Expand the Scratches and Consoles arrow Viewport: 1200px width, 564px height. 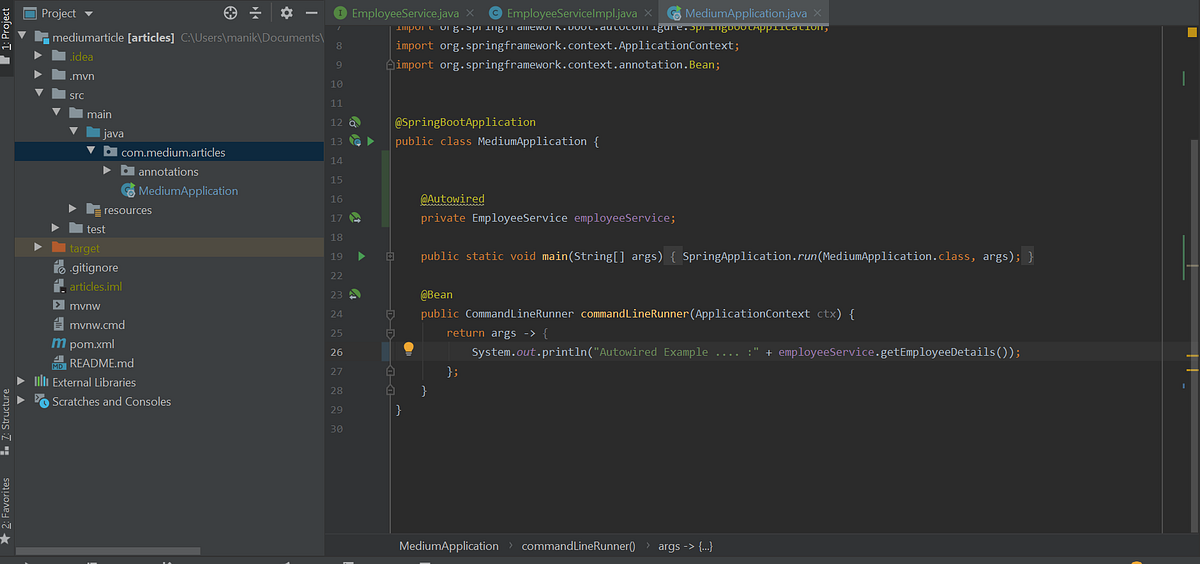pos(22,401)
